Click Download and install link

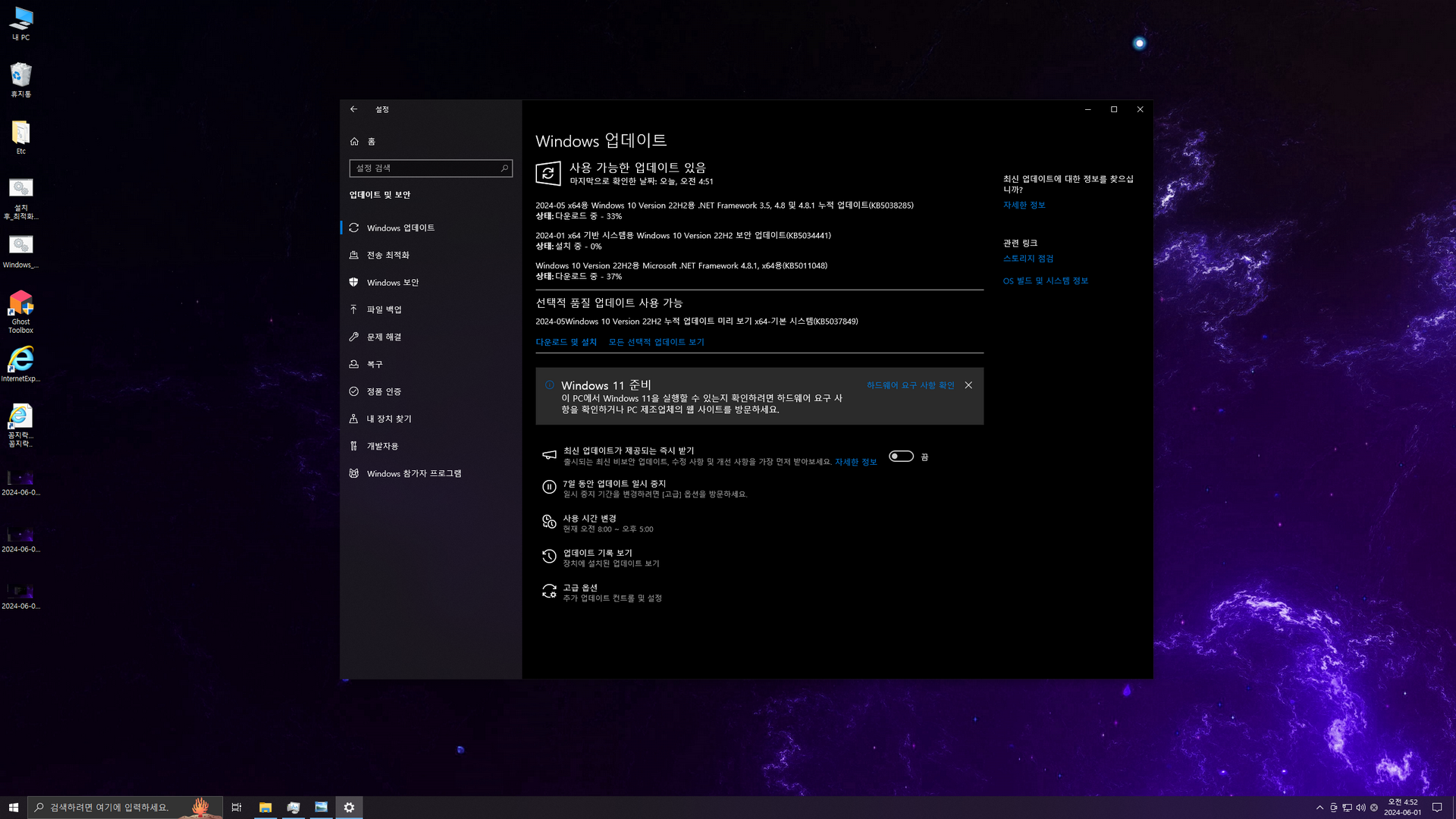(x=566, y=342)
